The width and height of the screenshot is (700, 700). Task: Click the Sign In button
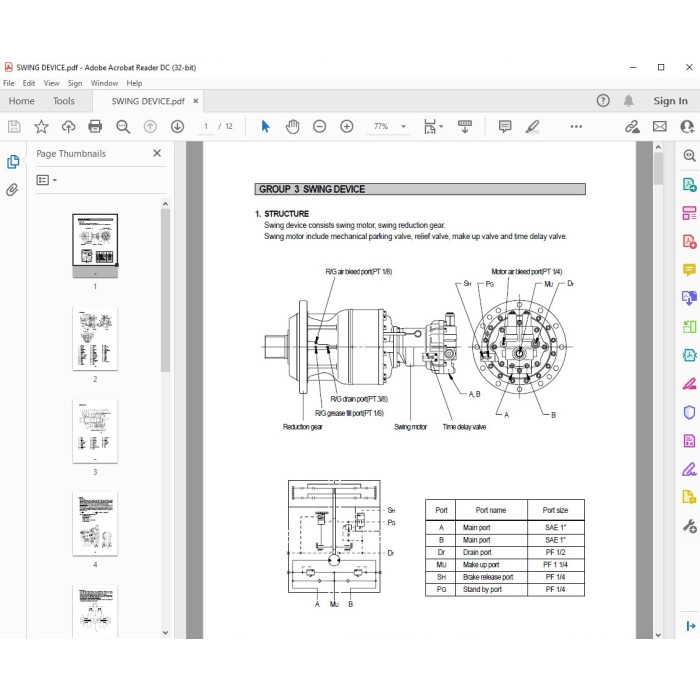pyautogui.click(x=670, y=101)
